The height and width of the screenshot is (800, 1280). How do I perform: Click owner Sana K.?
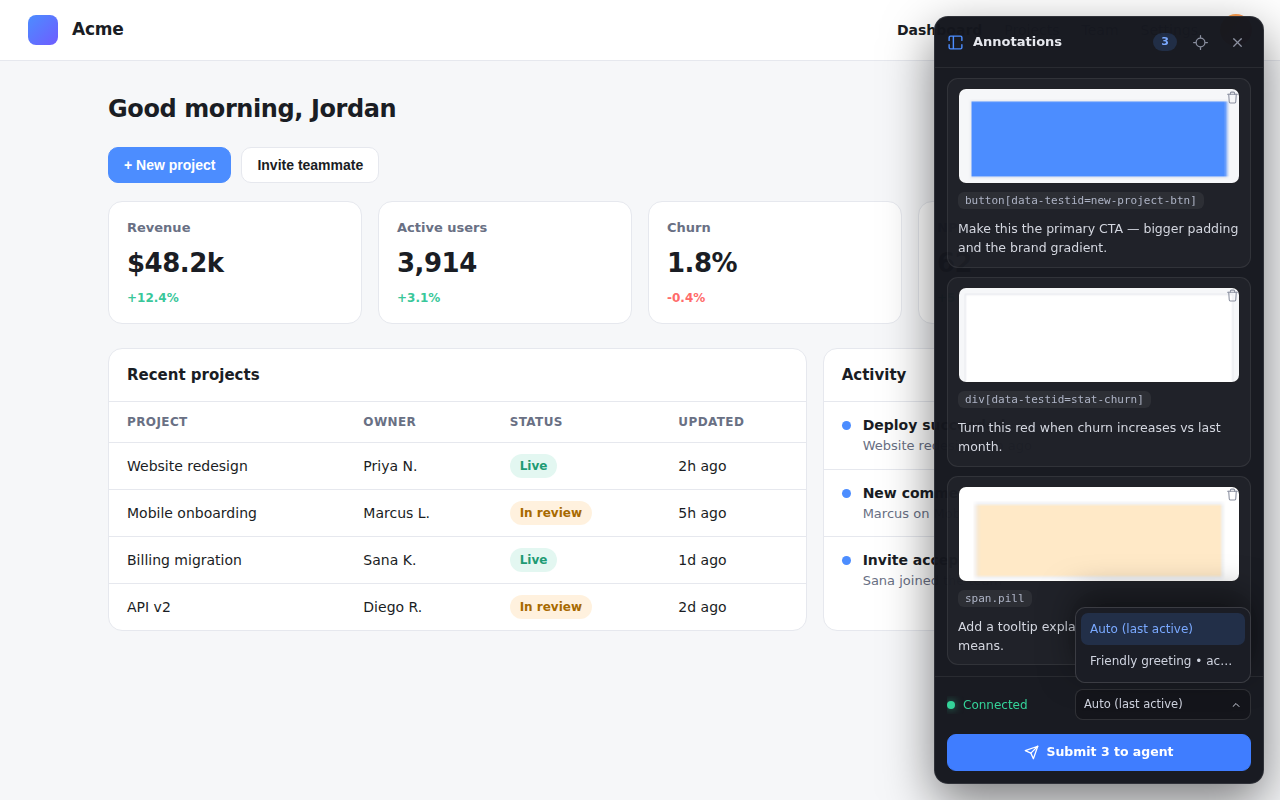[389, 560]
